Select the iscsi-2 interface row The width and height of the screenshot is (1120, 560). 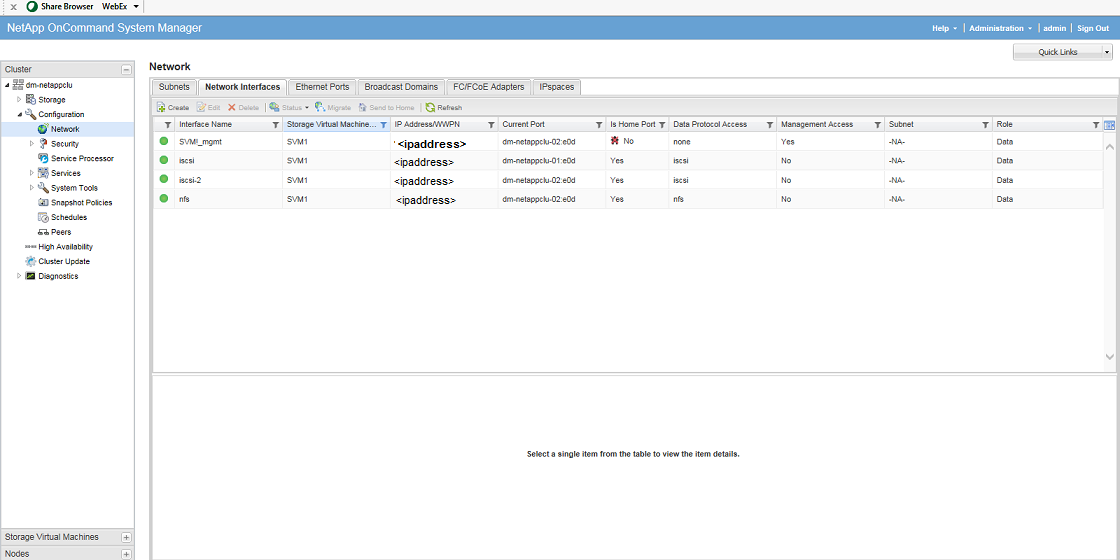629,180
